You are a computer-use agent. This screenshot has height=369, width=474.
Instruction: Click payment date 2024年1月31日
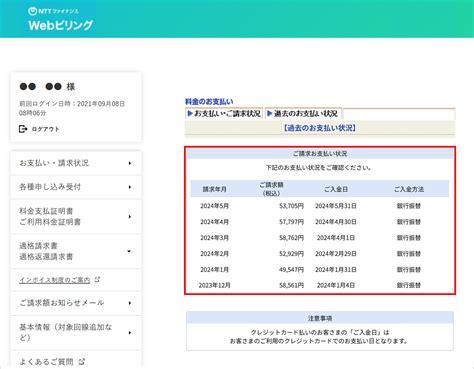336,270
